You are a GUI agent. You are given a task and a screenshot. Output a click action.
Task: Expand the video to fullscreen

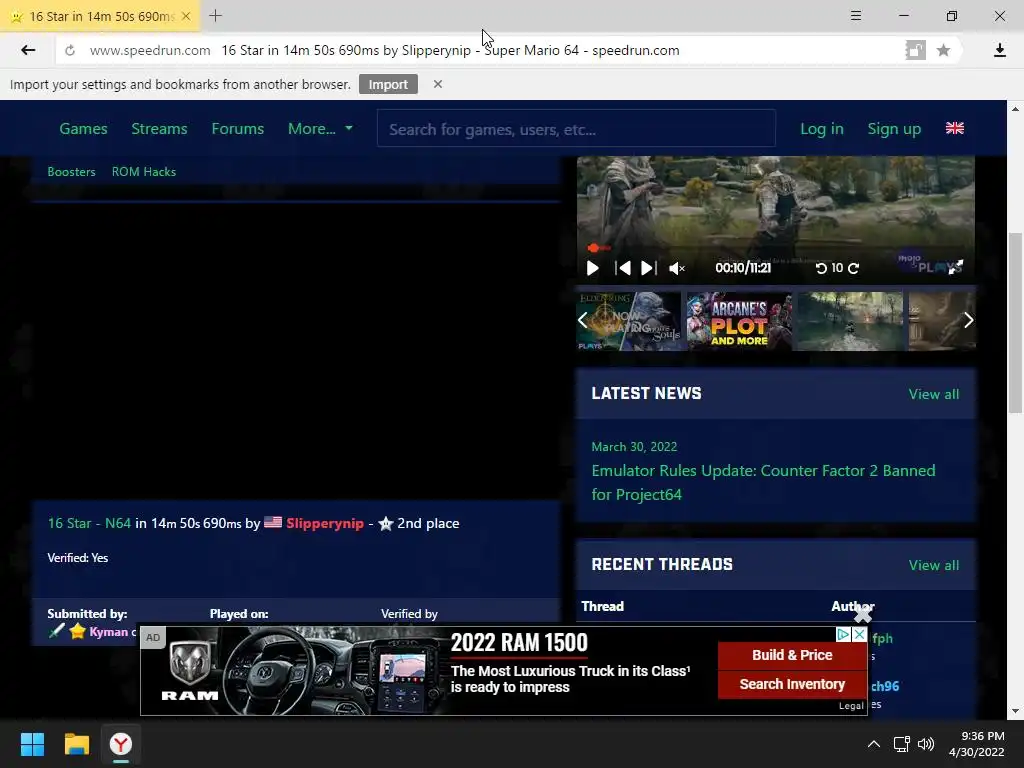tap(955, 267)
